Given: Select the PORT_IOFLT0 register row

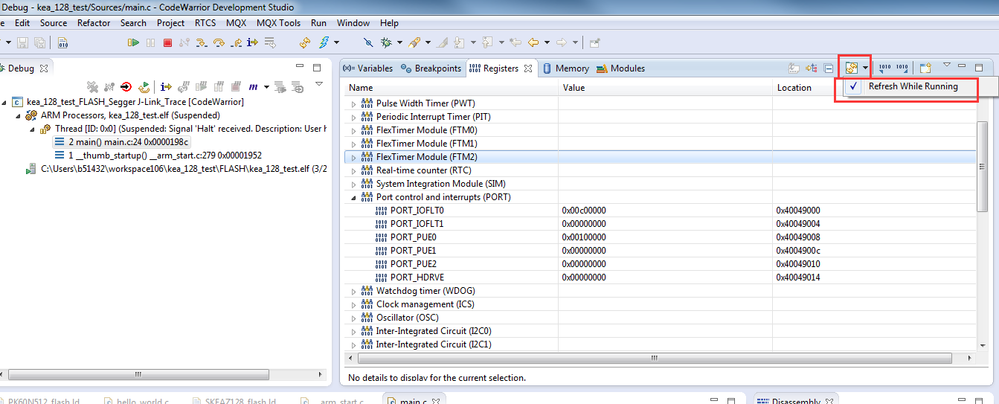Looking at the screenshot, I should [x=661, y=210].
